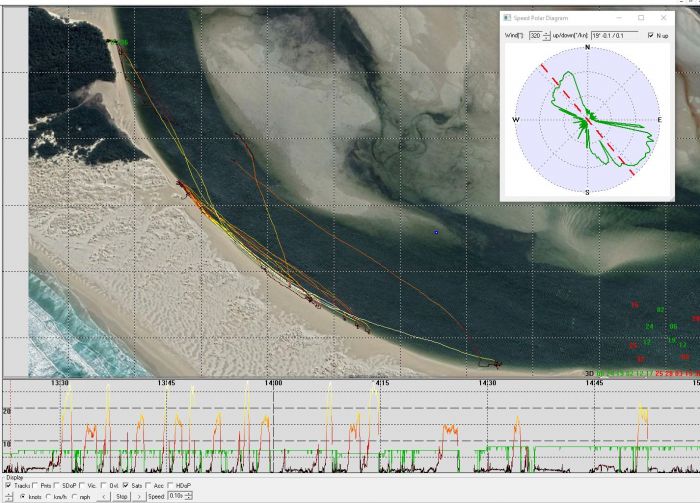Close the Speed Polar Diagram window
700x503 pixels.
[663, 18]
